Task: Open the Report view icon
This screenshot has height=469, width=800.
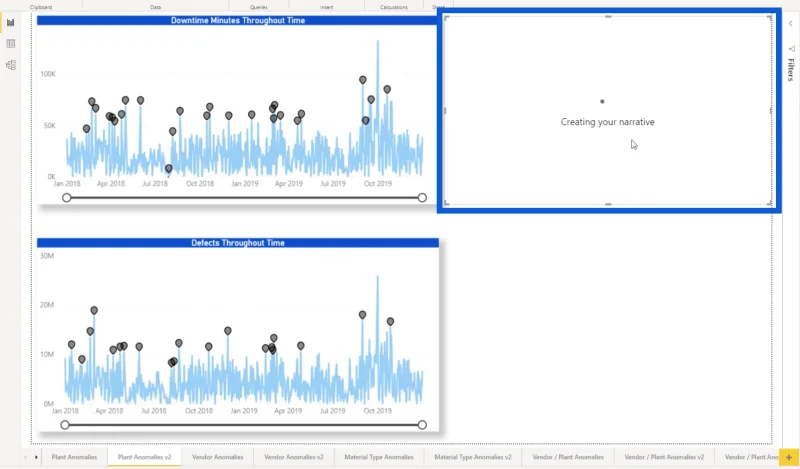Action: point(10,22)
